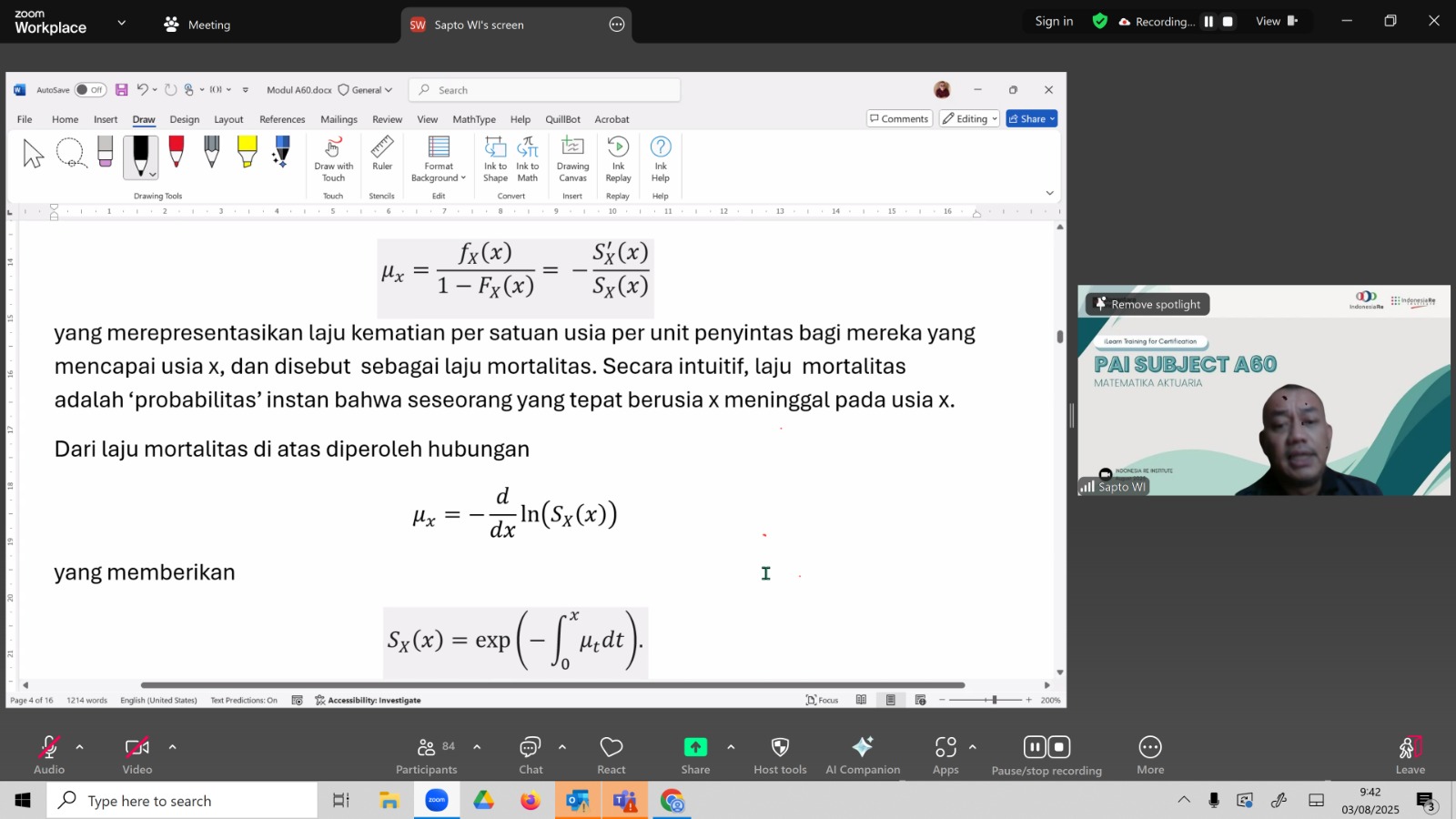This screenshot has height=819, width=1456.
Task: Select the yellow highlighter pen
Action: tap(247, 152)
